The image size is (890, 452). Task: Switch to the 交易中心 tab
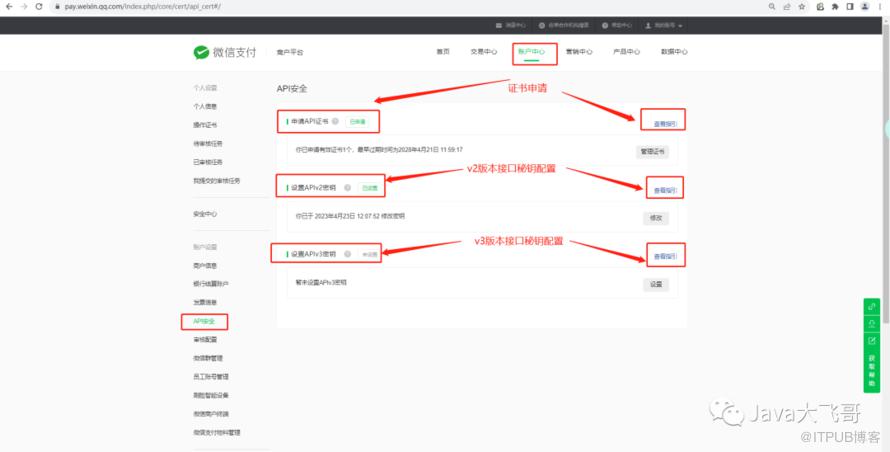click(484, 52)
